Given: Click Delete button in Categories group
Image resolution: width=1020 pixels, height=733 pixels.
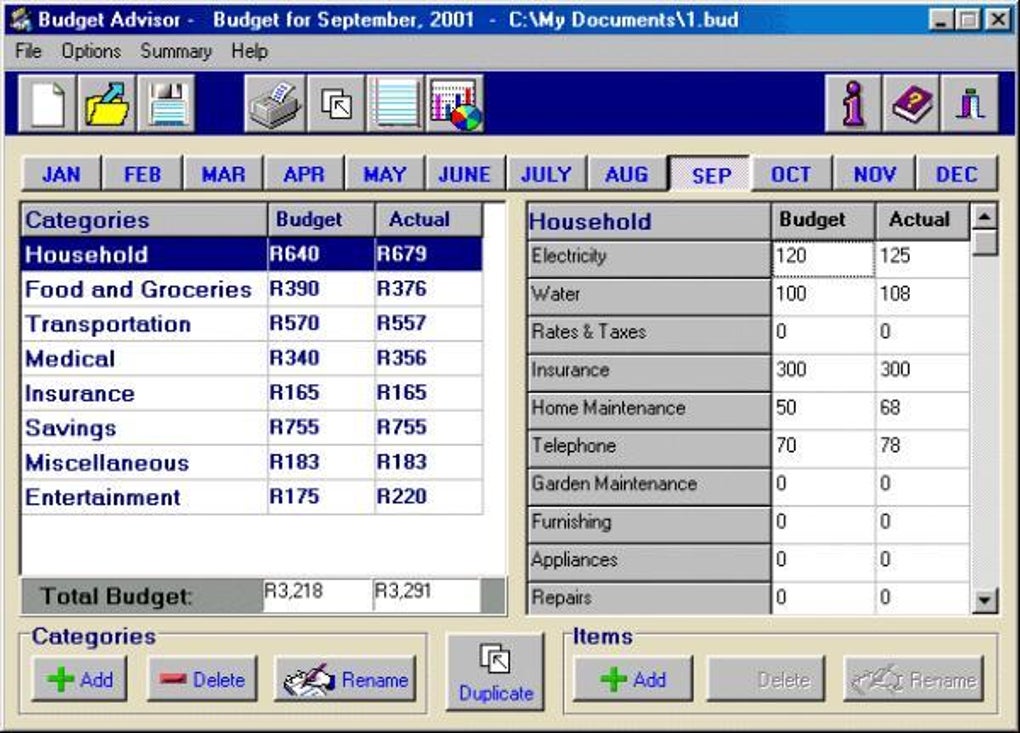Looking at the screenshot, I should (x=202, y=679).
